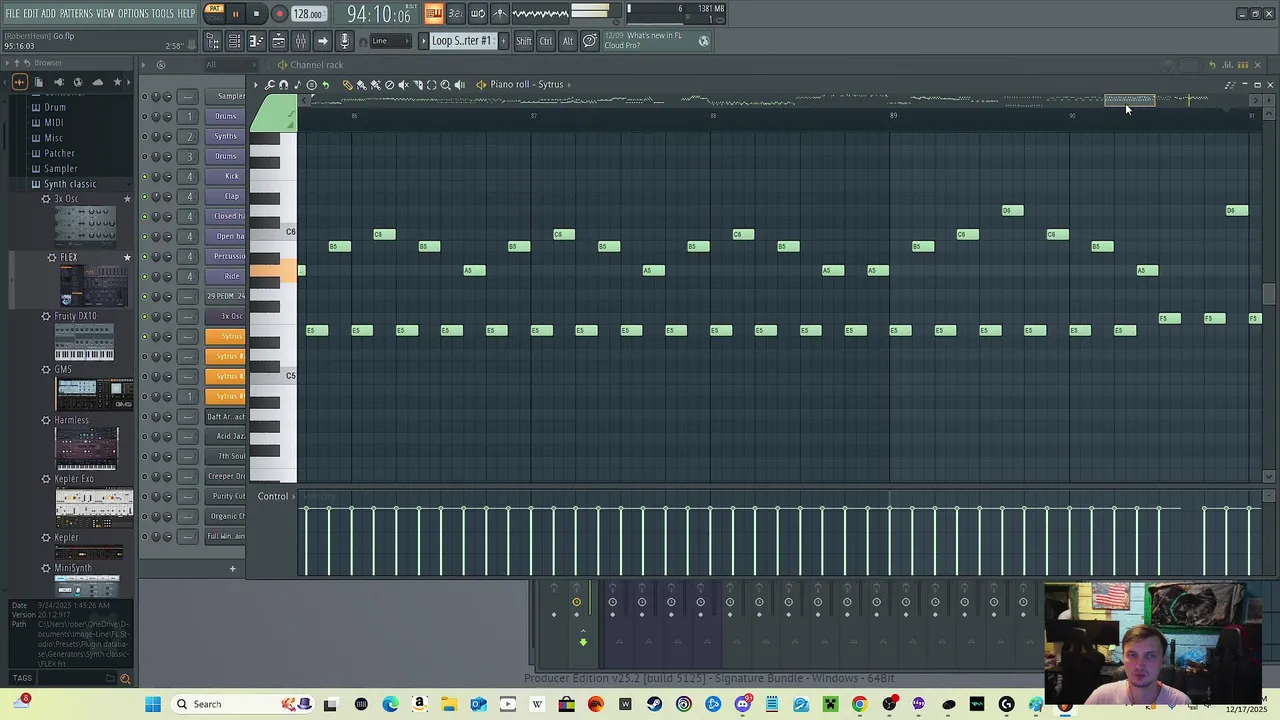1280x720 pixels.
Task: Mute the Sampler channel
Action: tap(144, 96)
